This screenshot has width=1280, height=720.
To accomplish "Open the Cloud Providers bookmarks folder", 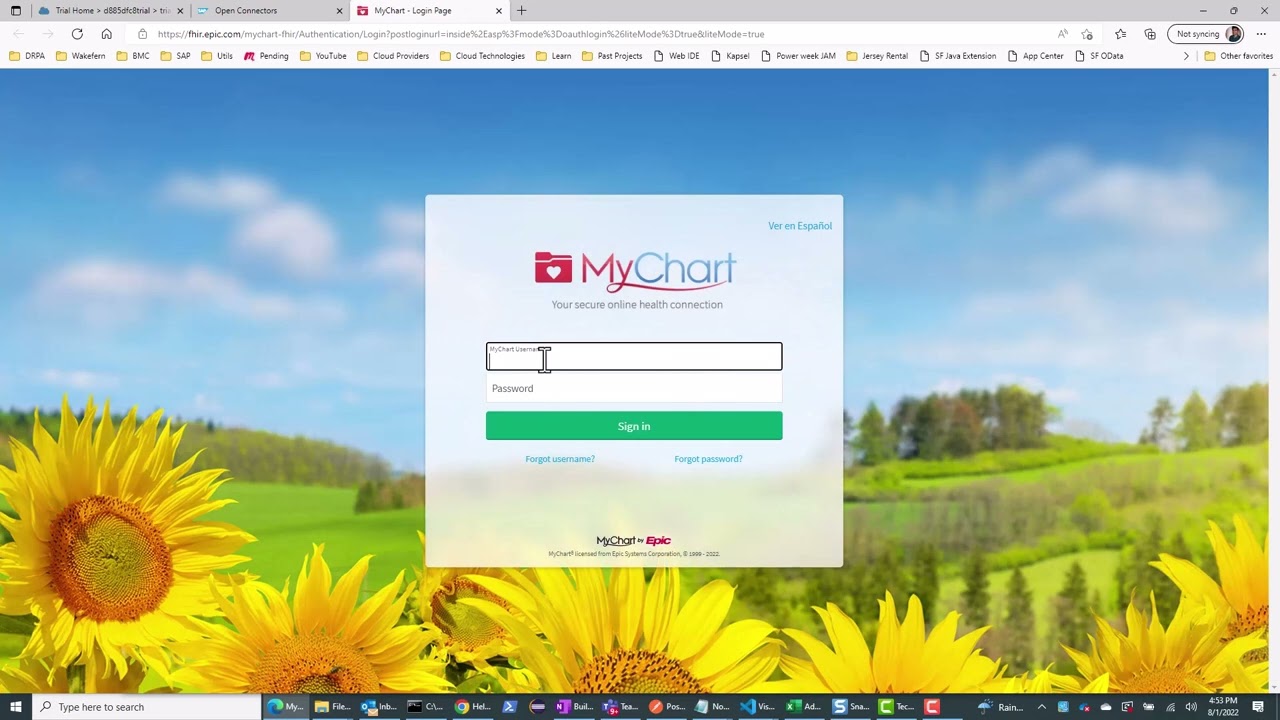I will 393,56.
